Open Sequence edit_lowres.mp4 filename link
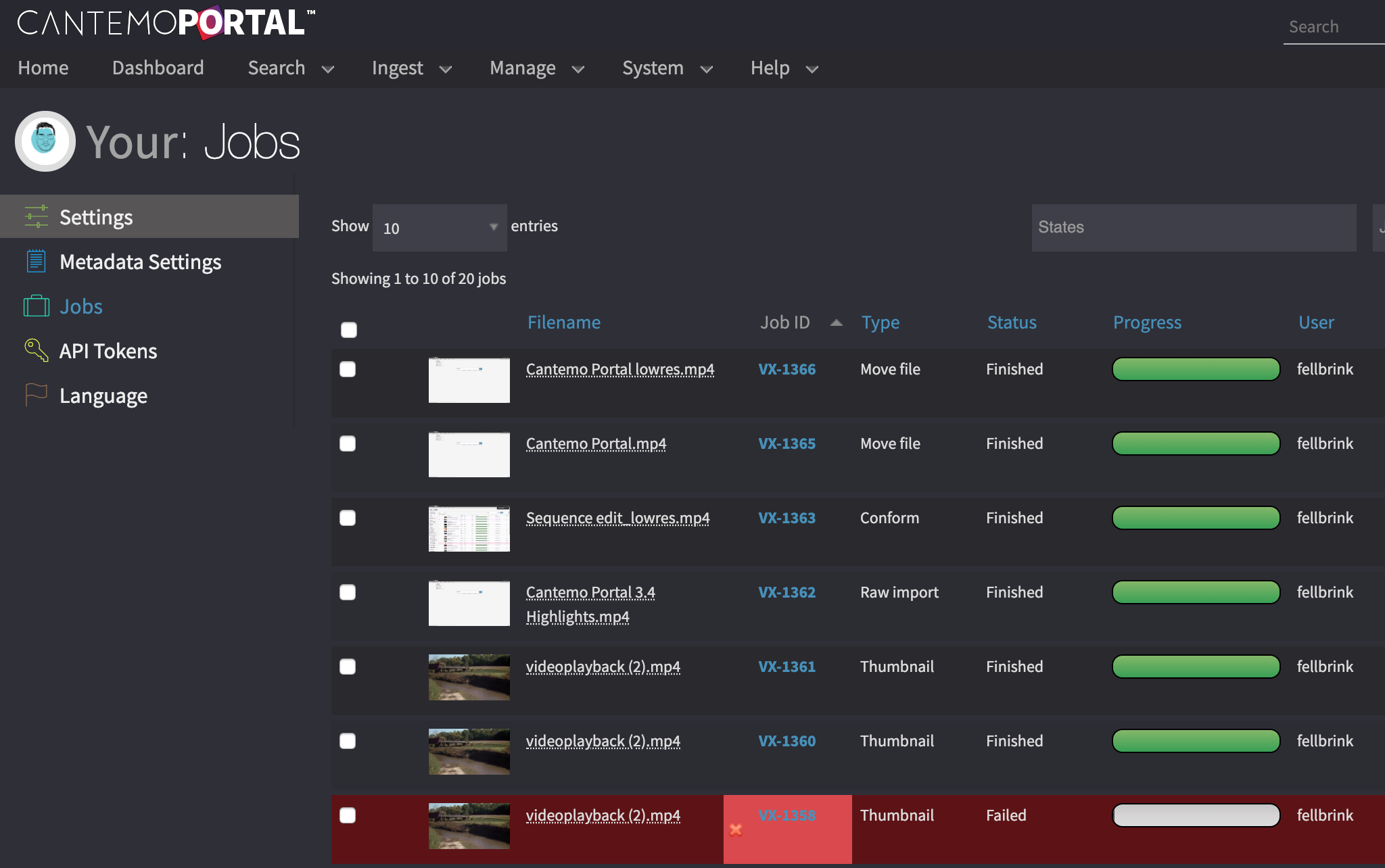Image resolution: width=1385 pixels, height=868 pixels. coord(617,518)
